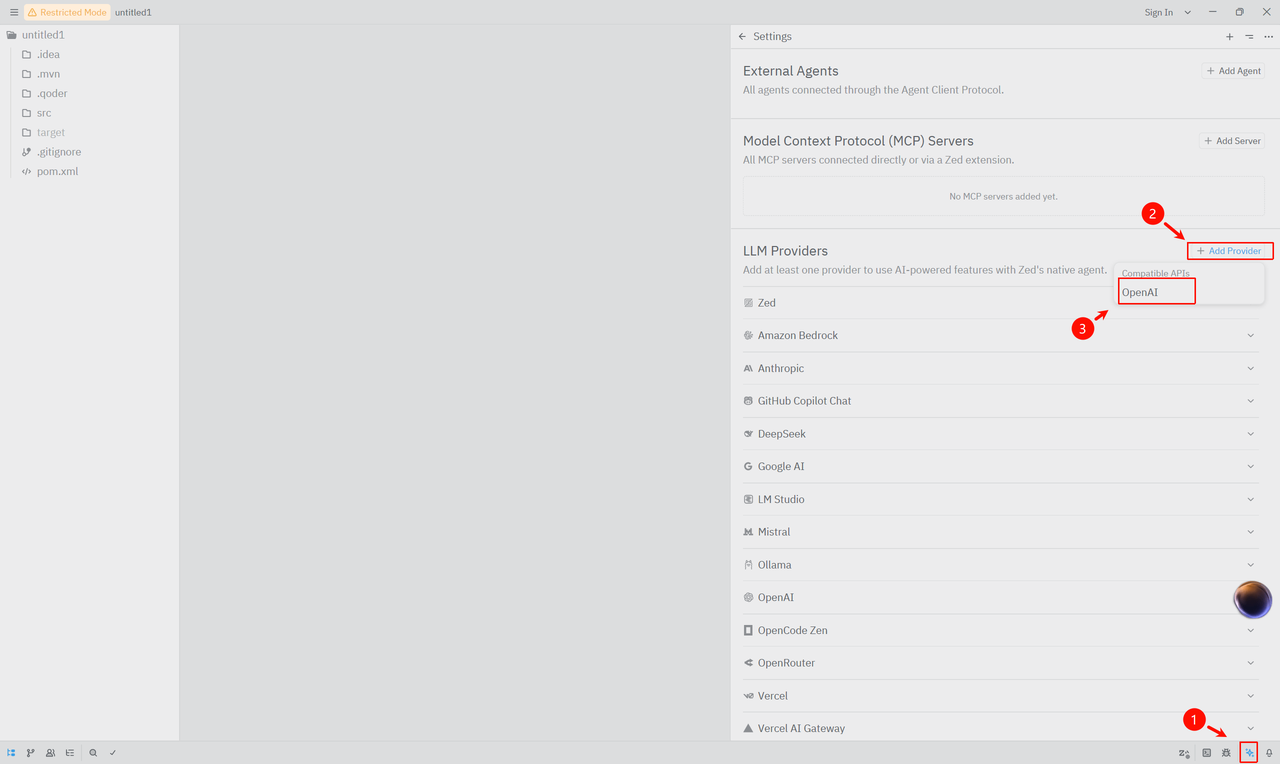This screenshot has height=764, width=1280.
Task: Open project search magnifier icon
Action: coord(93,753)
